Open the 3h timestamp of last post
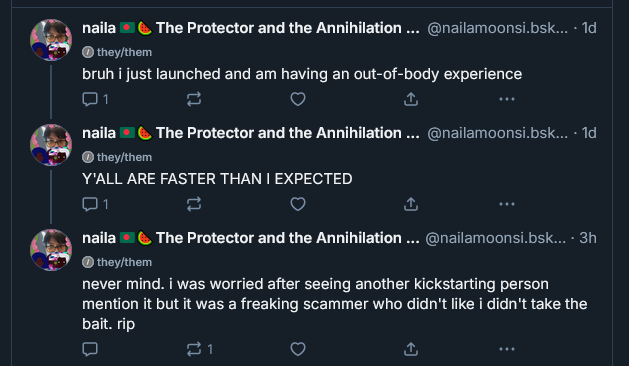This screenshot has width=629, height=366. click(588, 238)
